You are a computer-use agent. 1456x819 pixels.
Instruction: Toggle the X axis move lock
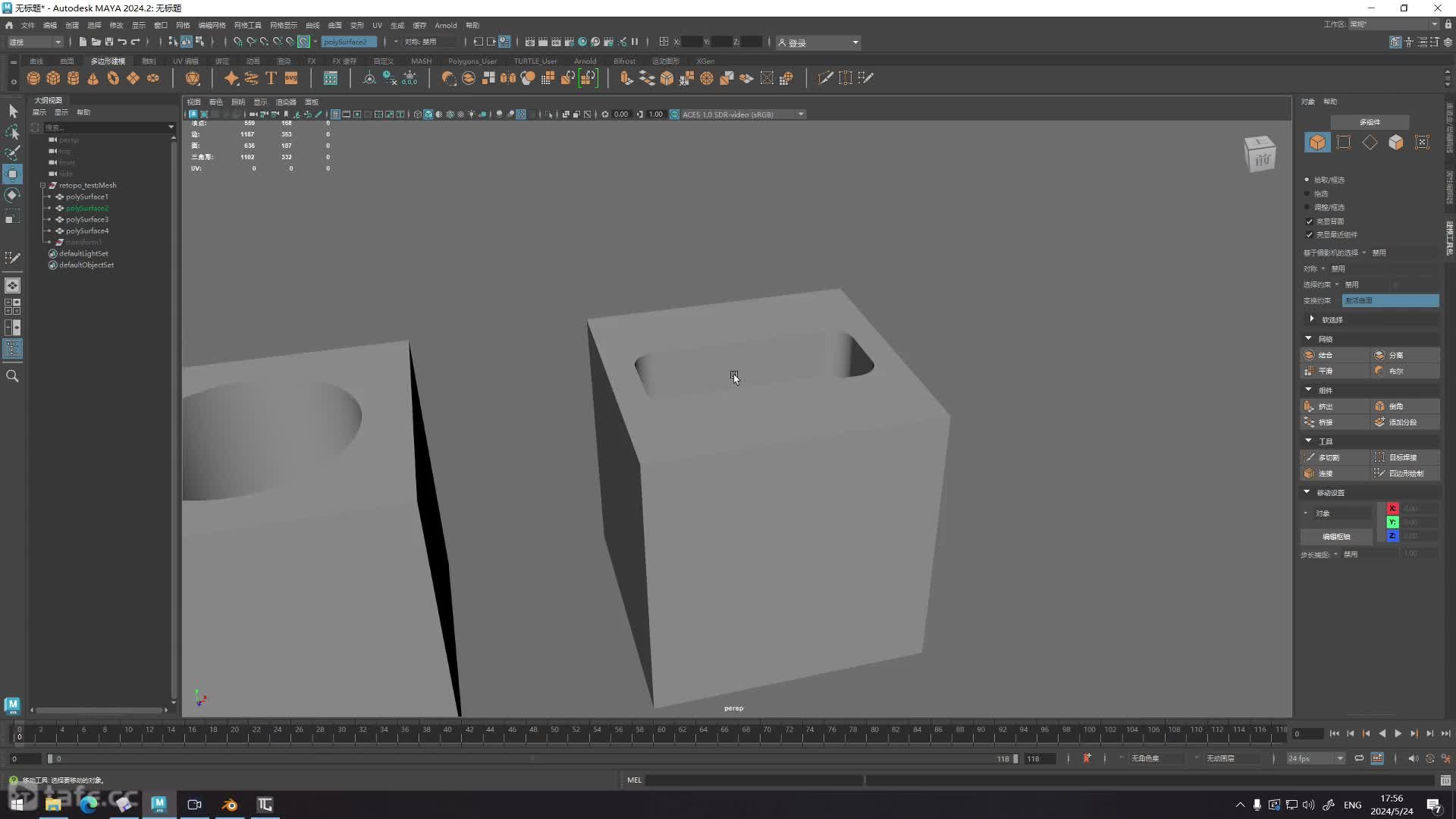point(1392,509)
